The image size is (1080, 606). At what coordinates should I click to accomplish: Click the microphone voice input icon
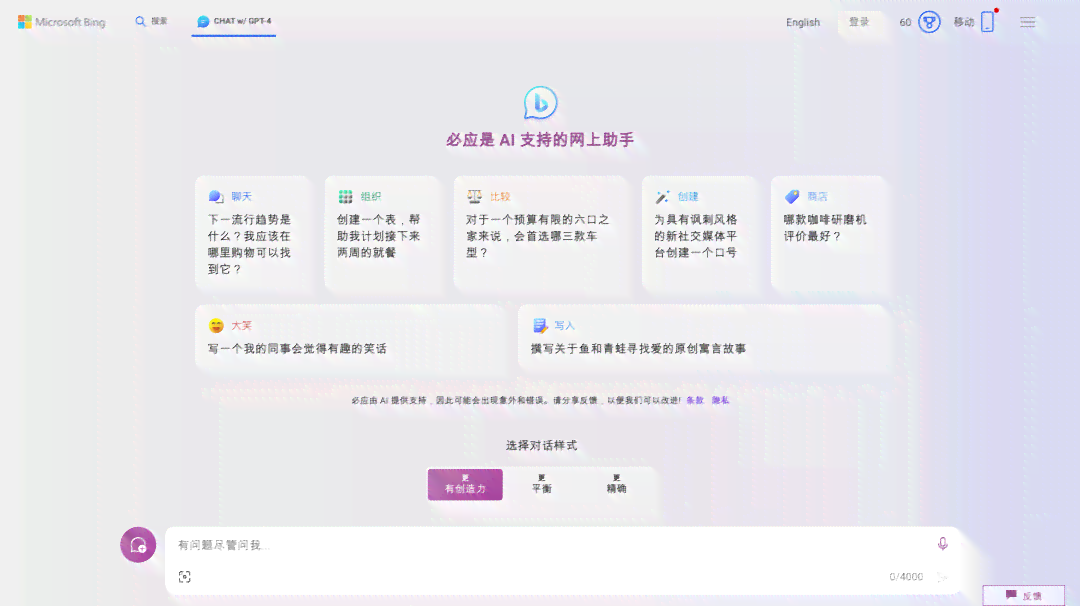coord(943,544)
